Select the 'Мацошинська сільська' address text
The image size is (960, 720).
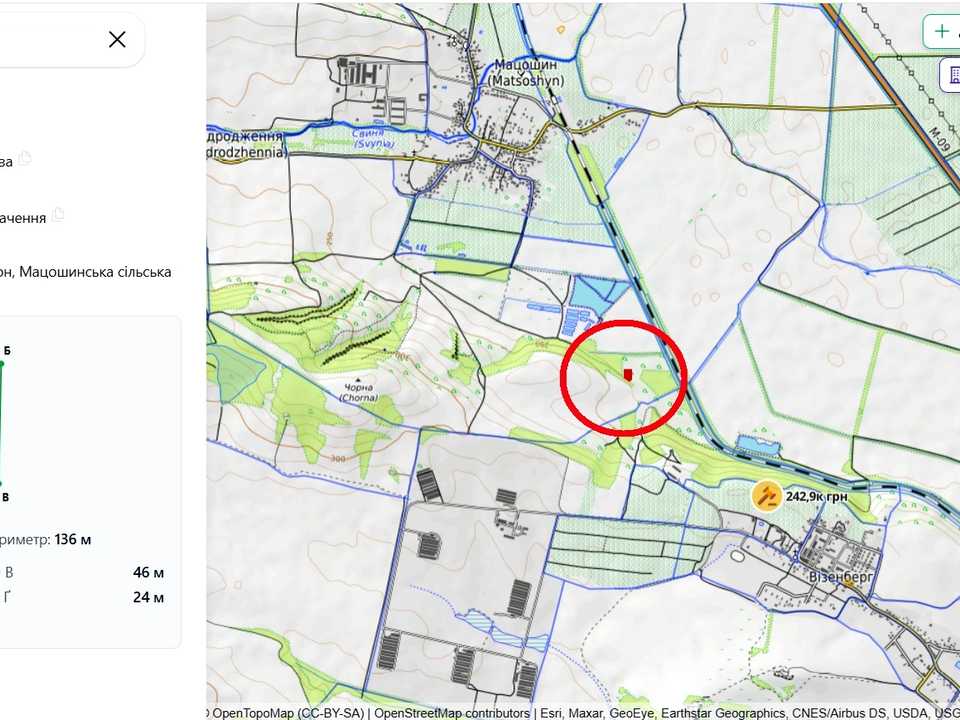(x=96, y=272)
